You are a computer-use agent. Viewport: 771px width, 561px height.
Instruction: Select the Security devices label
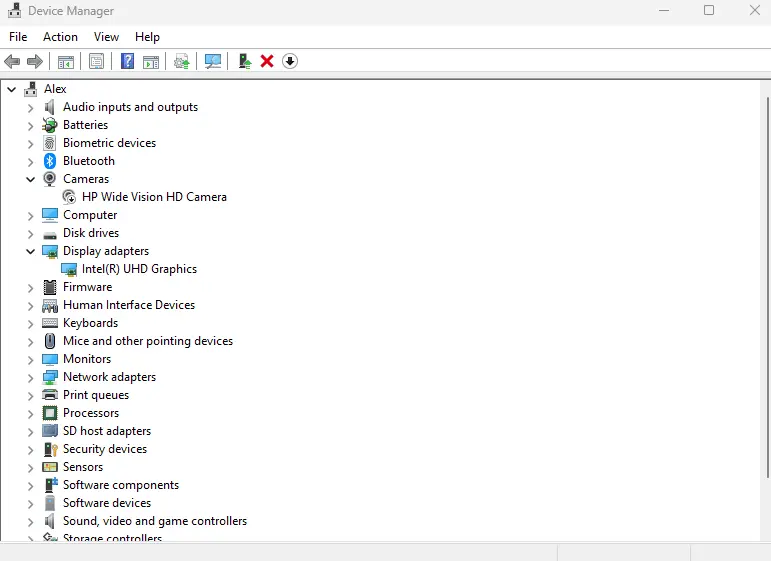[105, 449]
